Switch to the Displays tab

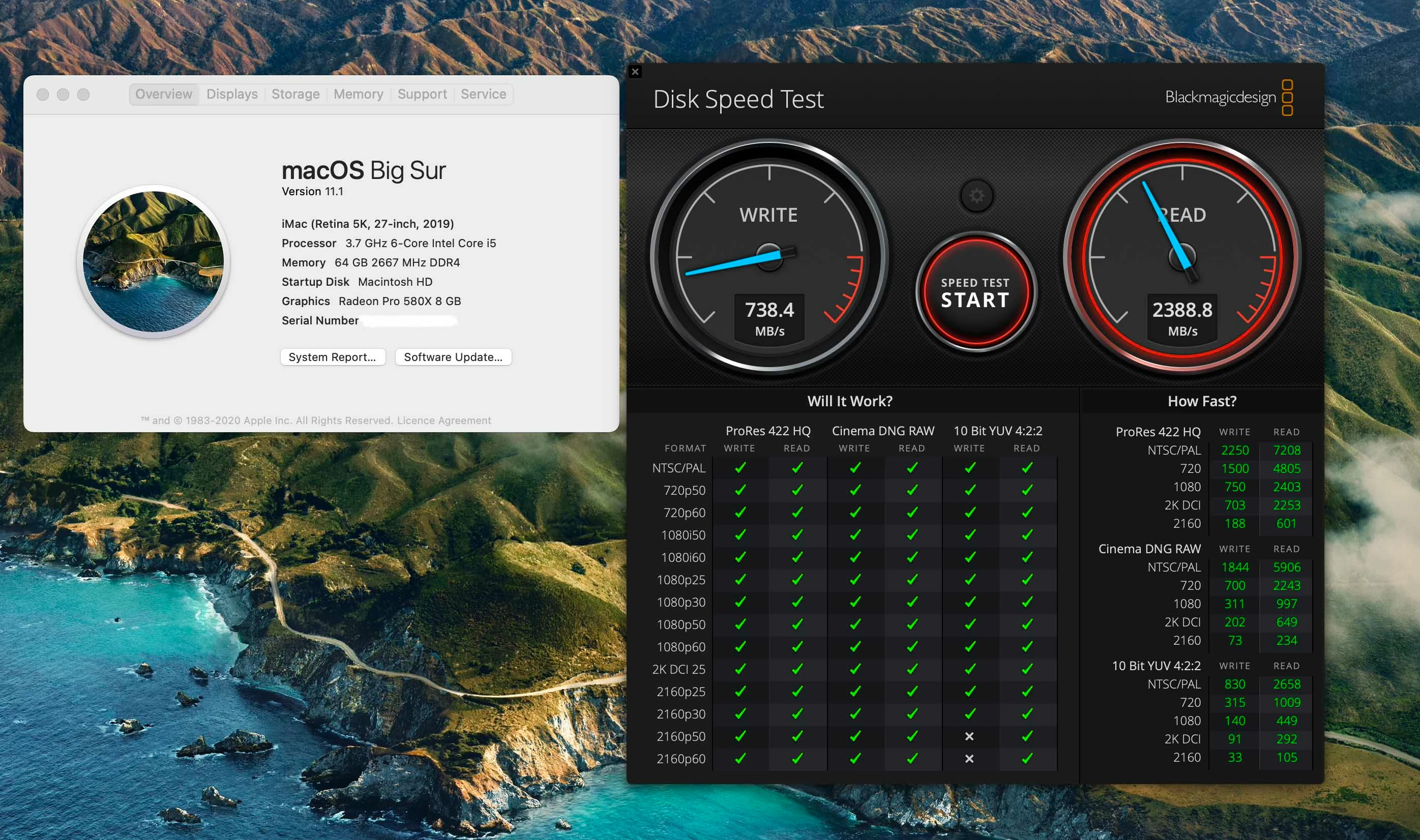[x=231, y=94]
